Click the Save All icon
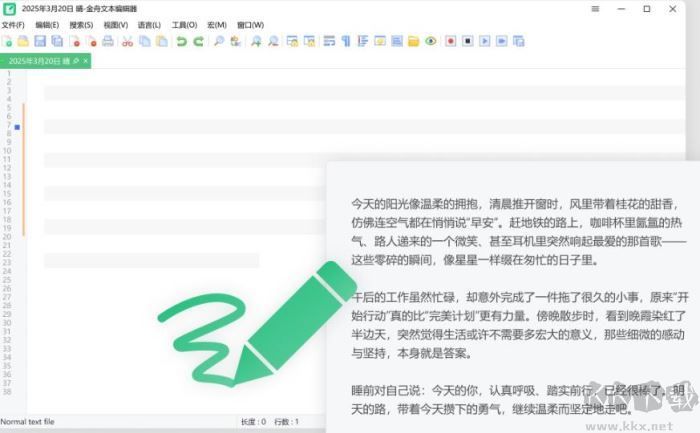Screen dimensions: 700x433 (x=57, y=42)
